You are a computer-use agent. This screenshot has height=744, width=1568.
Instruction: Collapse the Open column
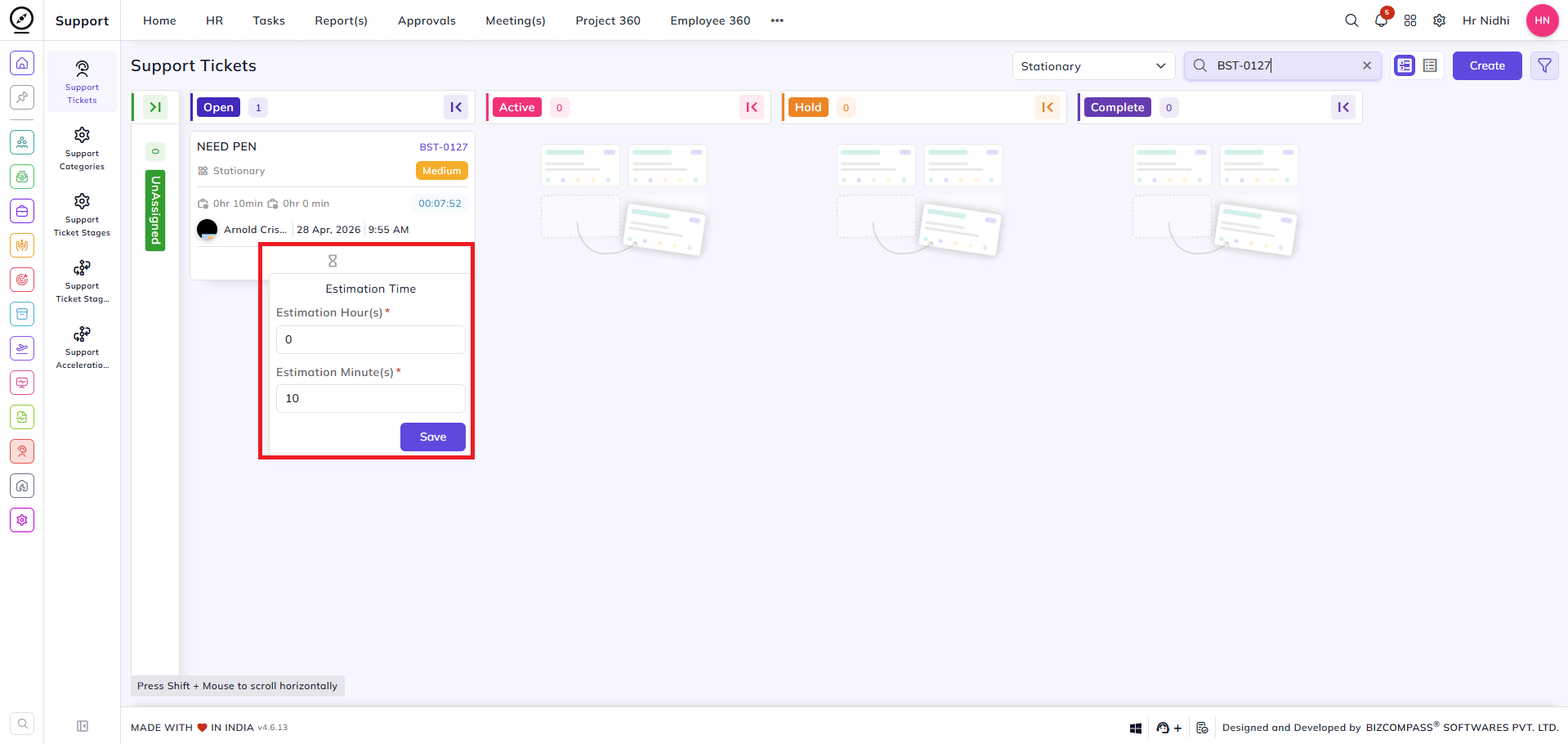[x=456, y=107]
